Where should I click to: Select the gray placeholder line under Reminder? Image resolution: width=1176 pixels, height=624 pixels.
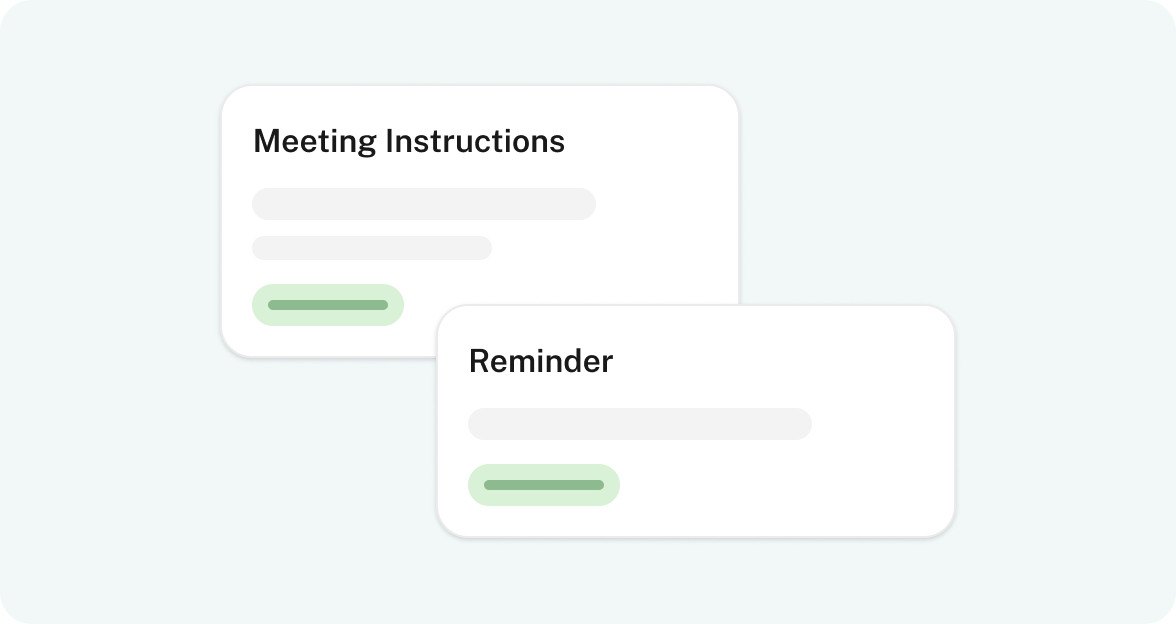(x=639, y=424)
